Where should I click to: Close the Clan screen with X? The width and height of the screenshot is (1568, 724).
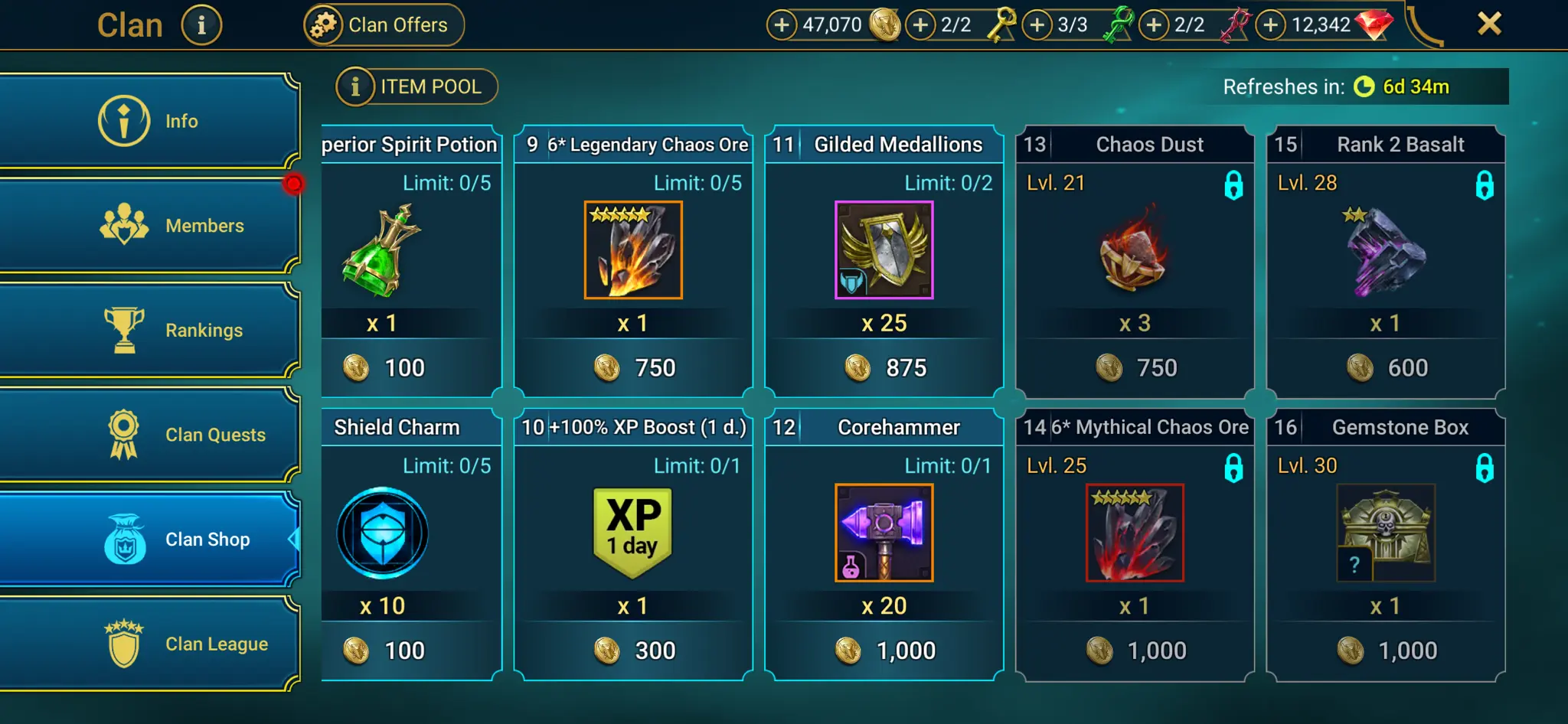point(1489,24)
